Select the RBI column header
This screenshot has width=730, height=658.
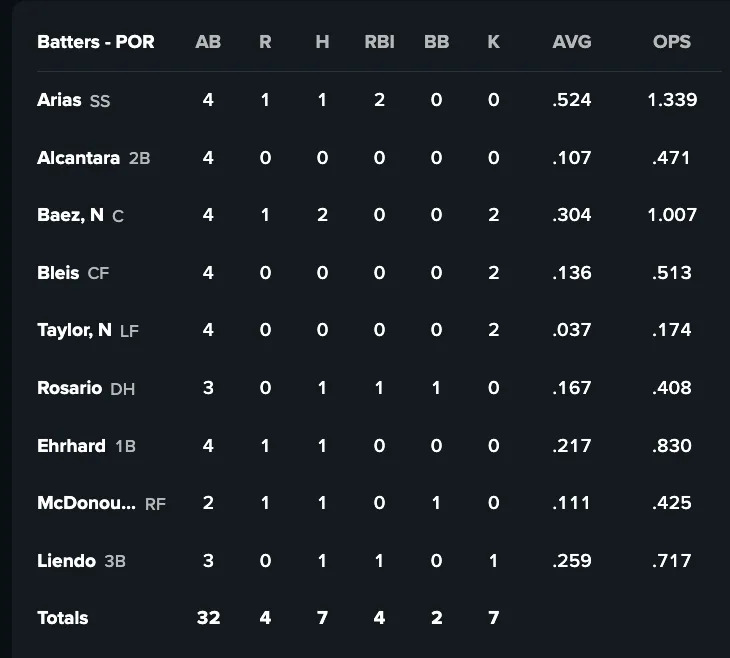tap(380, 42)
